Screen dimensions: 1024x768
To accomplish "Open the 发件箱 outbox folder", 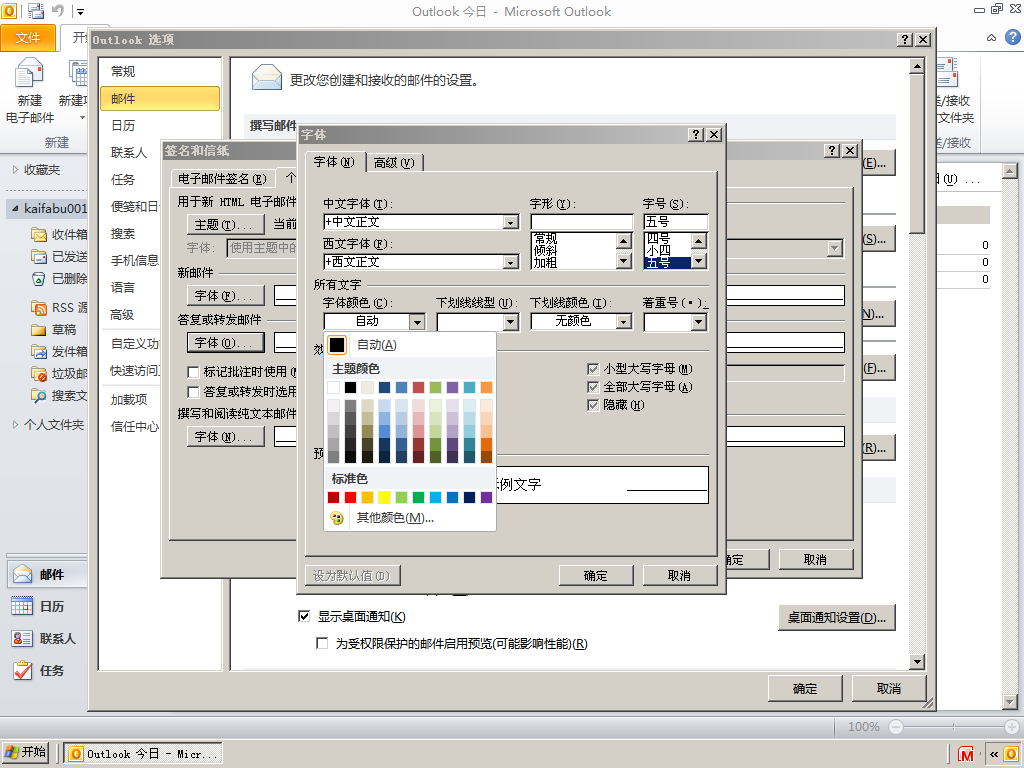I will pyautogui.click(x=59, y=352).
